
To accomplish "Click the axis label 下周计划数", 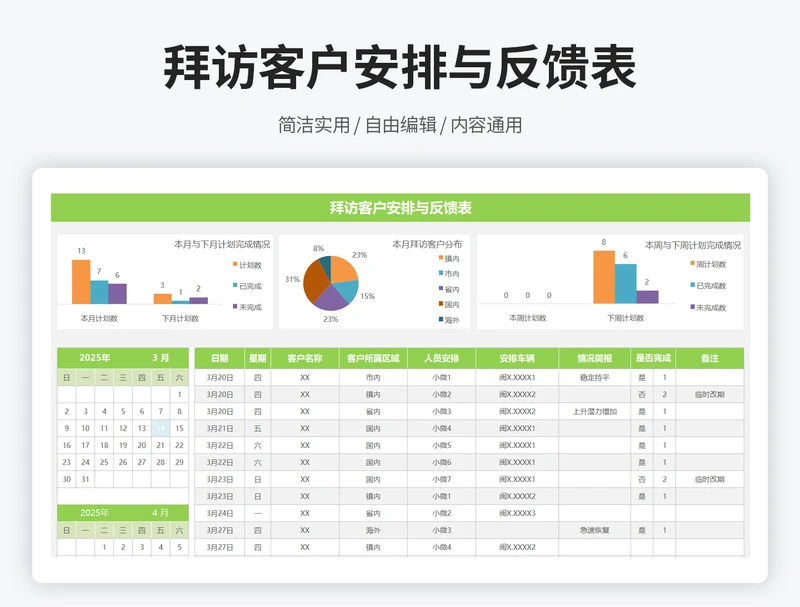I will point(626,318).
